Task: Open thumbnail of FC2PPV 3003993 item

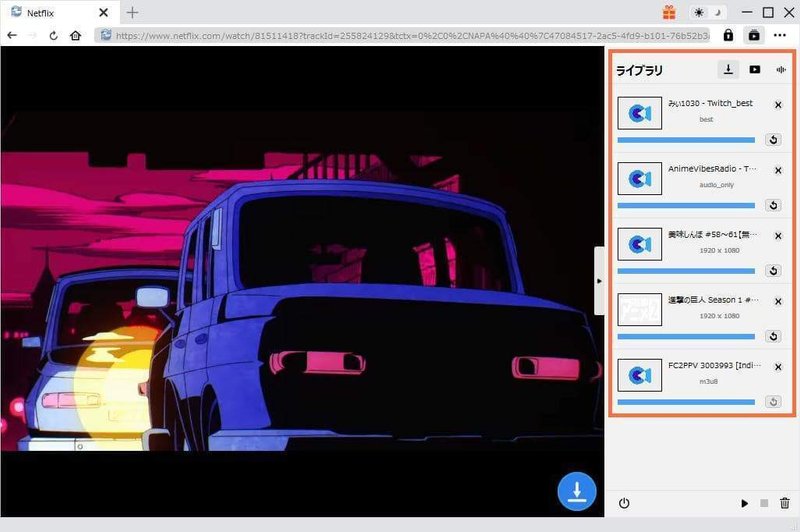Action: tap(639, 375)
